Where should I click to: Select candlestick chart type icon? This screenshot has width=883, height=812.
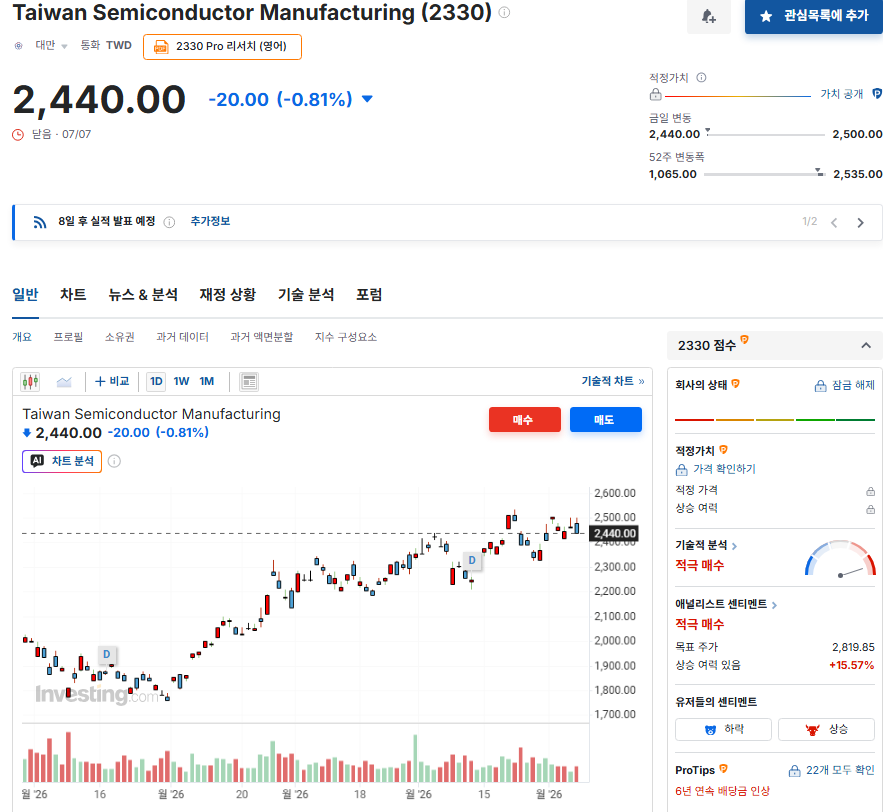30,382
